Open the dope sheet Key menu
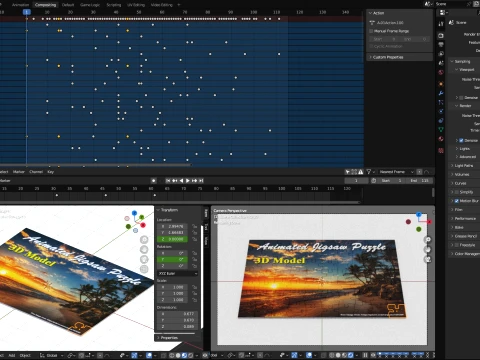Viewport: 480px width, 360px height. click(51, 172)
